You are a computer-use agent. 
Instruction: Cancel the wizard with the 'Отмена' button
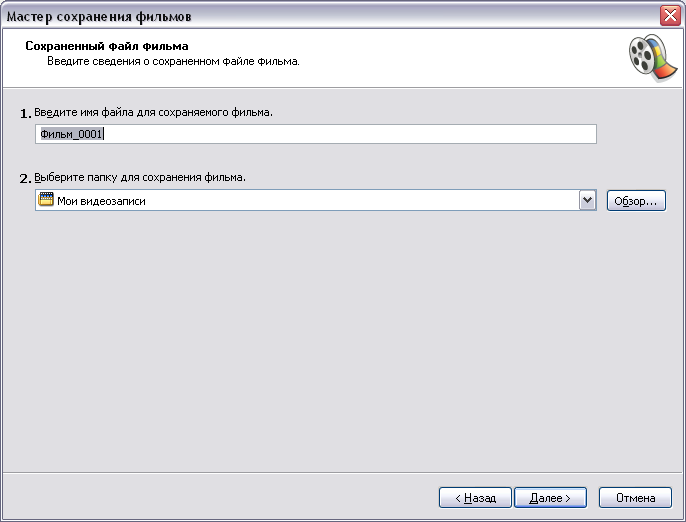(x=635, y=498)
